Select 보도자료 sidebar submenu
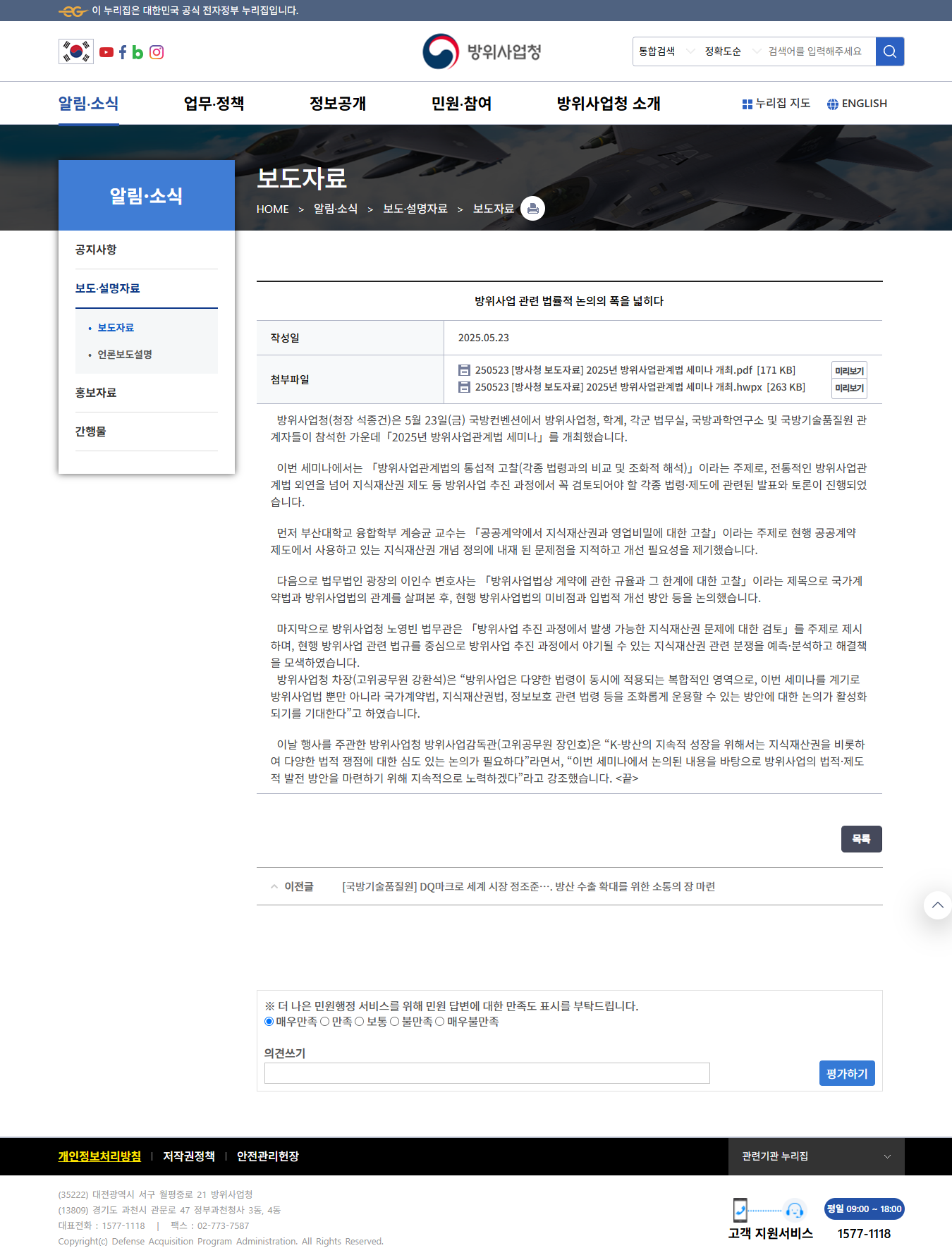This screenshot has width=952, height=1260. coord(116,328)
